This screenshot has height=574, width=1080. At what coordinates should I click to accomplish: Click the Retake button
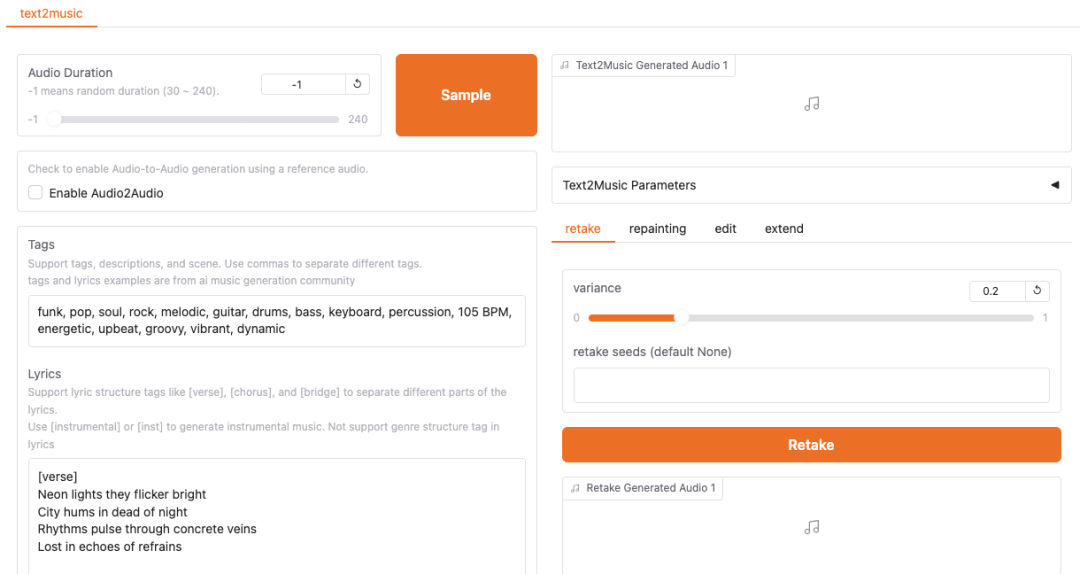tap(811, 445)
